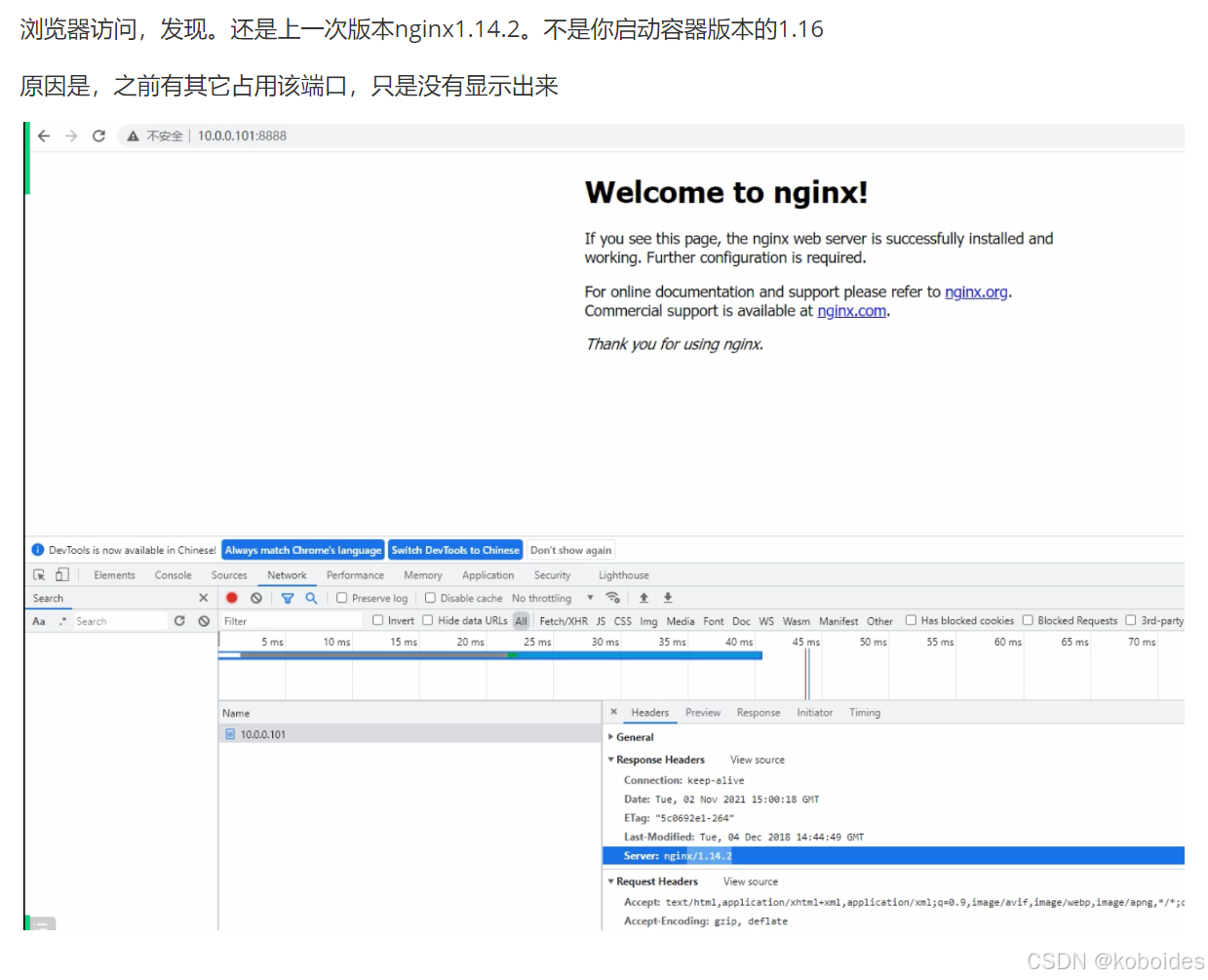The height and width of the screenshot is (980, 1208).
Task: Refresh the search results
Action: point(179,621)
